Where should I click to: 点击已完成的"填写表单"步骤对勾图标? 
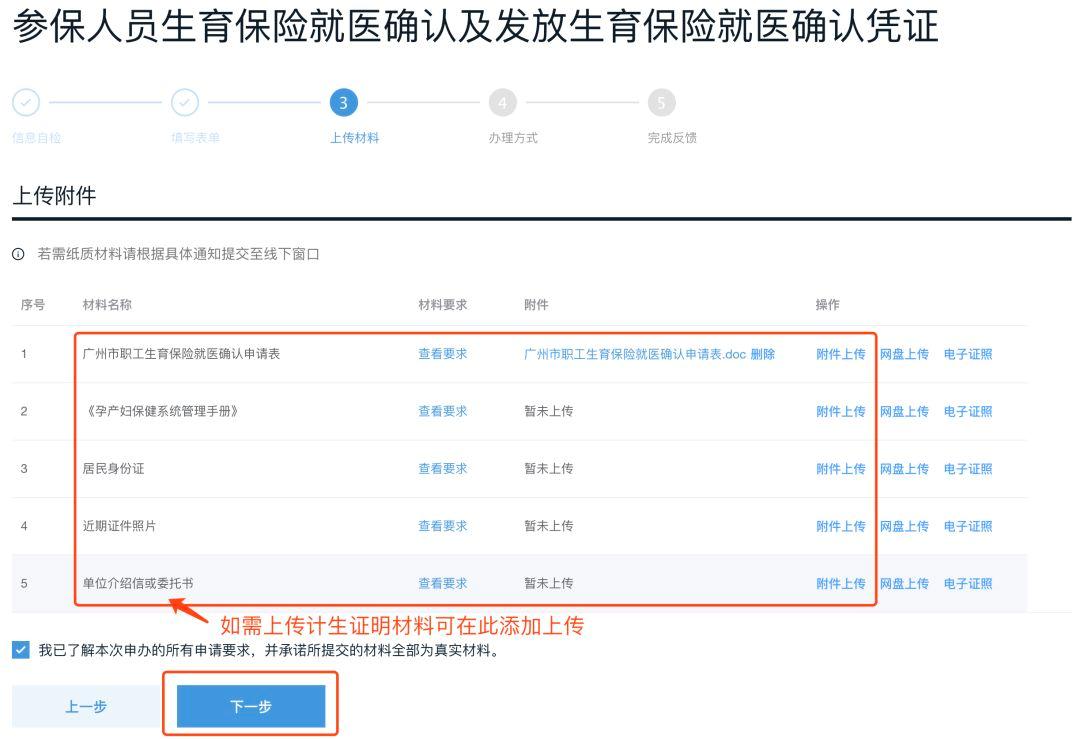pyautogui.click(x=185, y=103)
